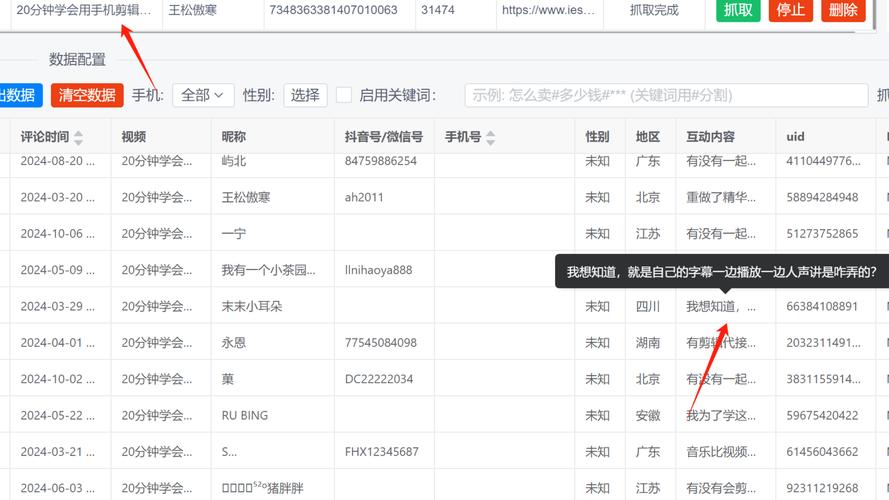Click the 互动内容 column header
The height and width of the screenshot is (500, 889).
[x=710, y=137]
